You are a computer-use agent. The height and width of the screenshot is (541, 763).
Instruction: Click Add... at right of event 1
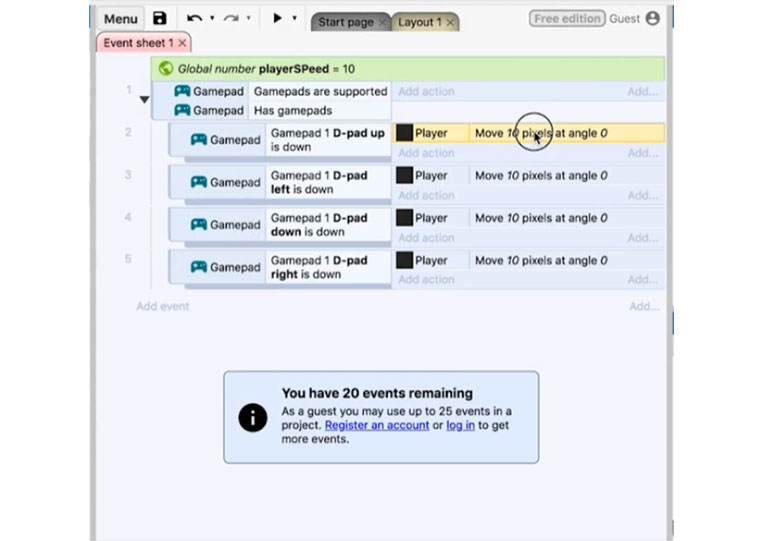tap(642, 91)
